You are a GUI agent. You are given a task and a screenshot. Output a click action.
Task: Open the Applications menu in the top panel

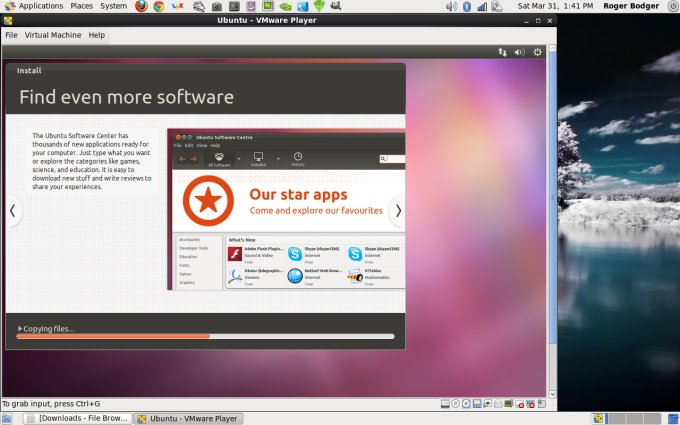40,6
